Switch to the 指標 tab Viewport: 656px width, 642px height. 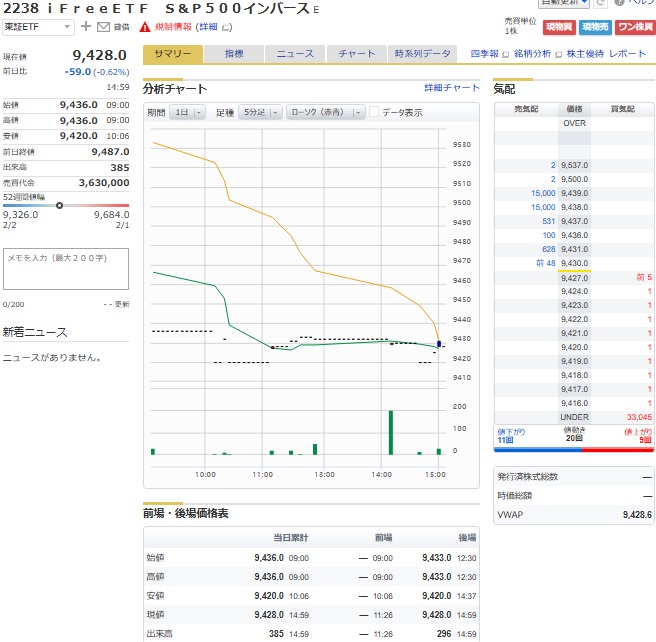[x=234, y=54]
